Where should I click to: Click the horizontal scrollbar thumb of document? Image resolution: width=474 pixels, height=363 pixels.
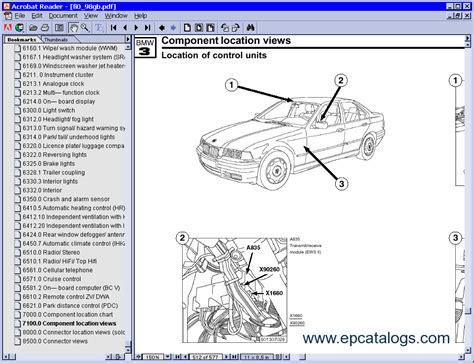[x=302, y=357]
